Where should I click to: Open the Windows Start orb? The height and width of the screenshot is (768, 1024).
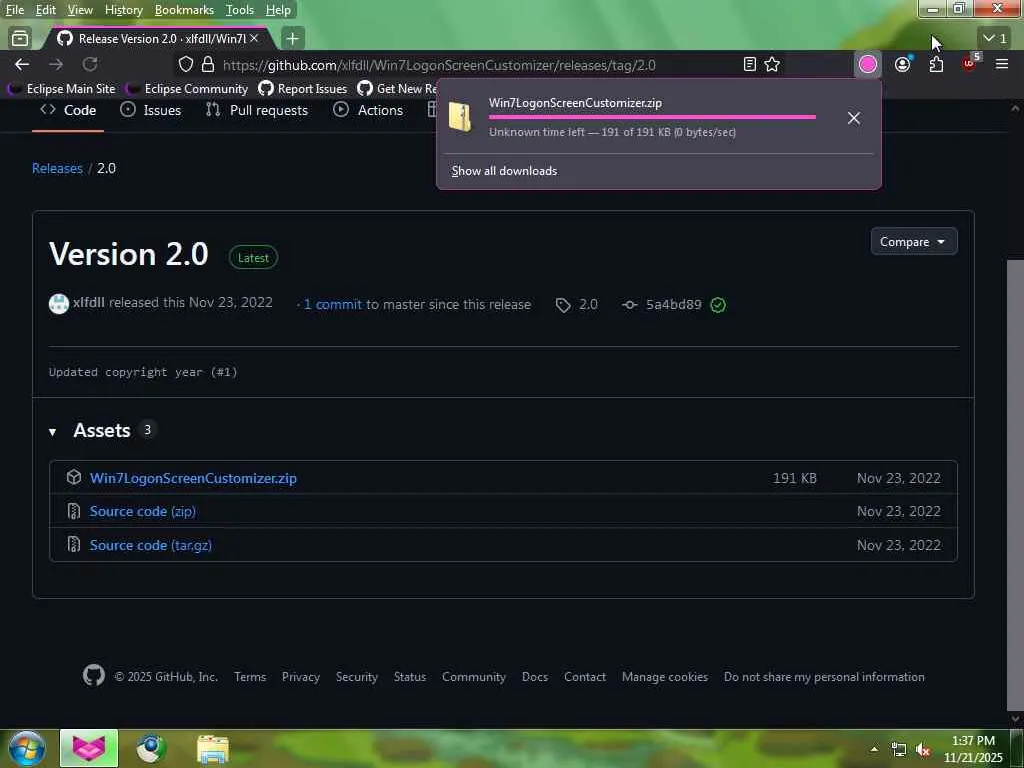(26, 748)
